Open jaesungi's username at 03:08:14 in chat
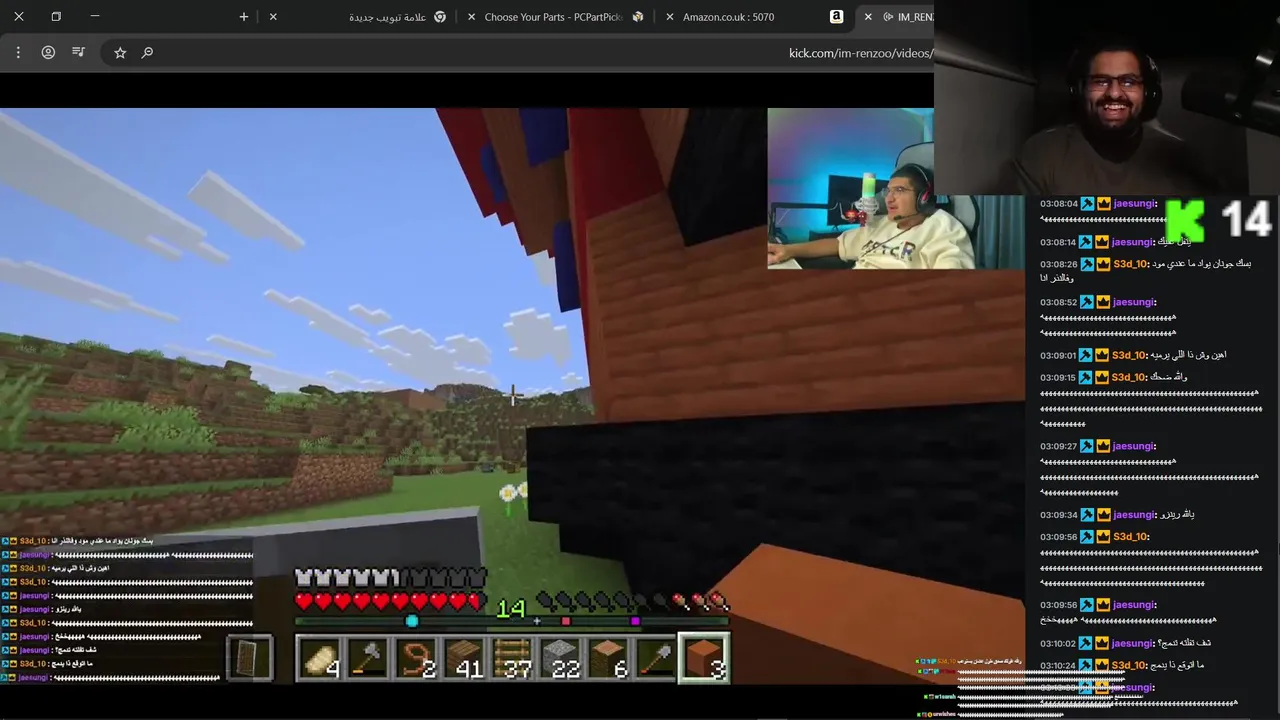 tap(1134, 242)
